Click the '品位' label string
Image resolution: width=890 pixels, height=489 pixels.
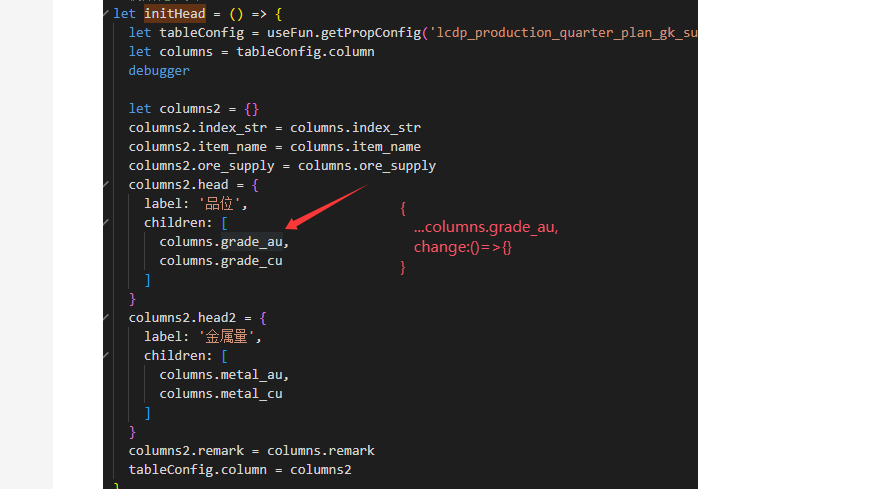(x=221, y=204)
